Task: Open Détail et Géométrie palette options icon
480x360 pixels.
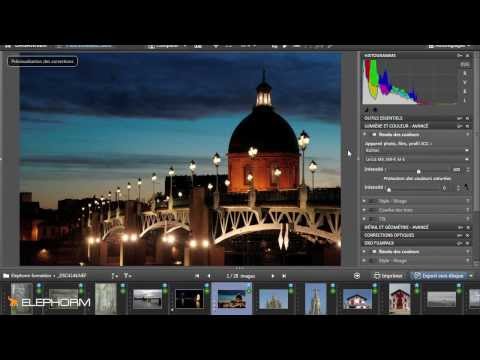Action: (x=460, y=227)
